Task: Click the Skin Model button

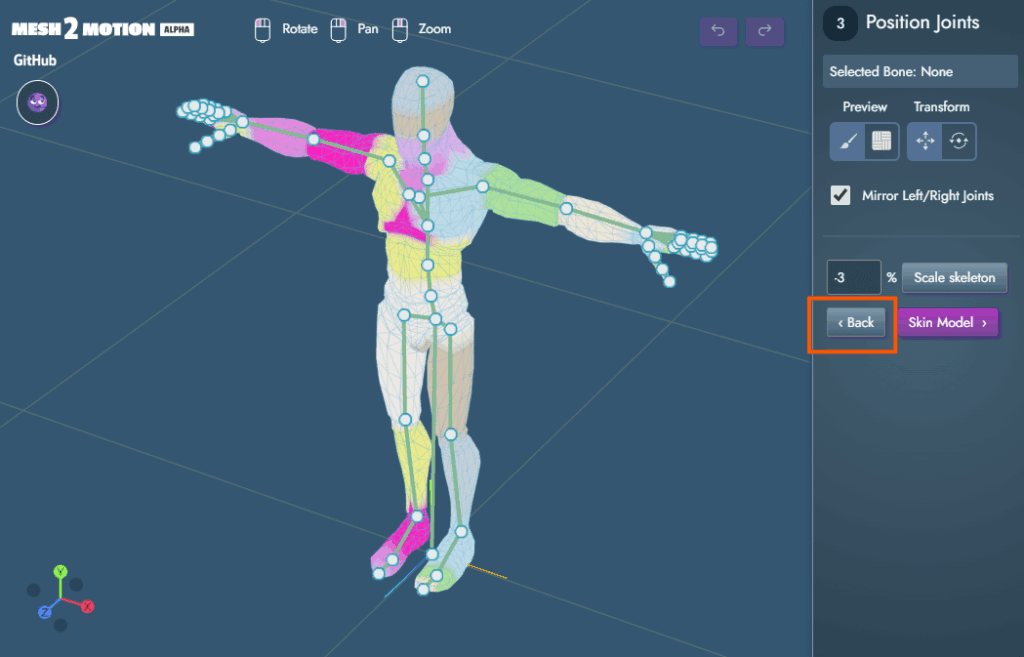Action: tap(946, 322)
